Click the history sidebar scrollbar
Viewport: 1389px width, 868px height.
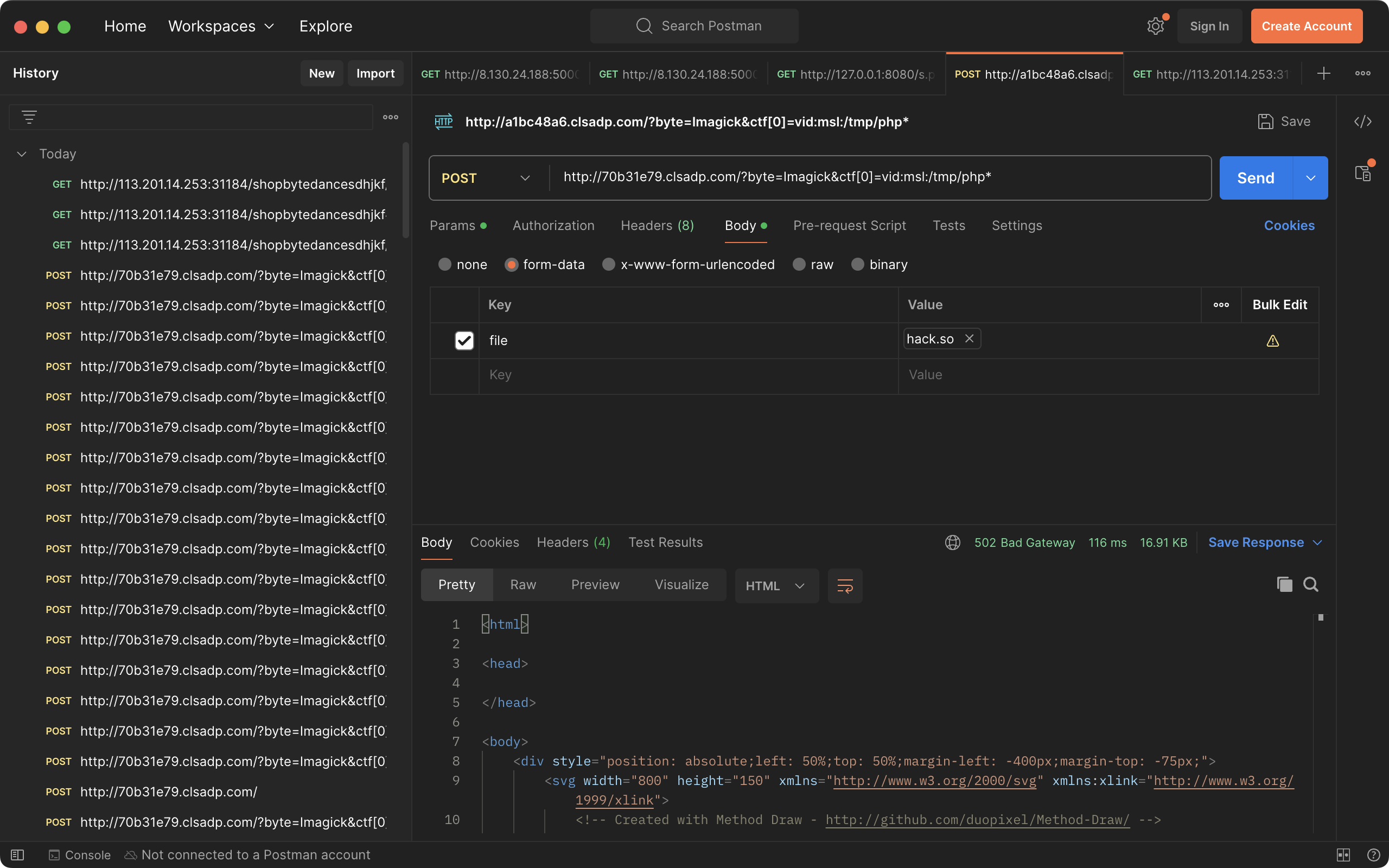coord(406,189)
